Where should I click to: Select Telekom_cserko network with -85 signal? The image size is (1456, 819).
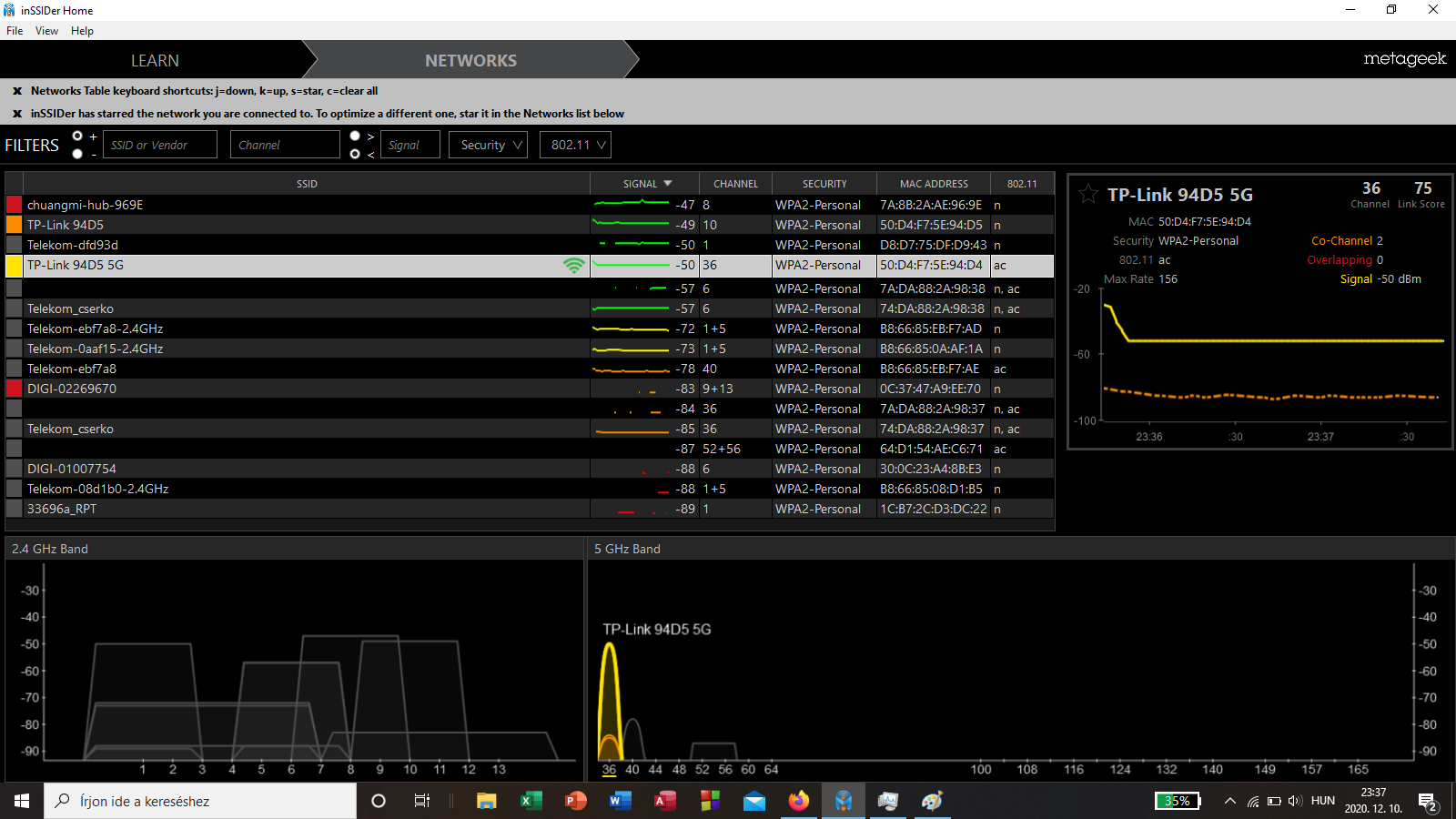(x=530, y=429)
